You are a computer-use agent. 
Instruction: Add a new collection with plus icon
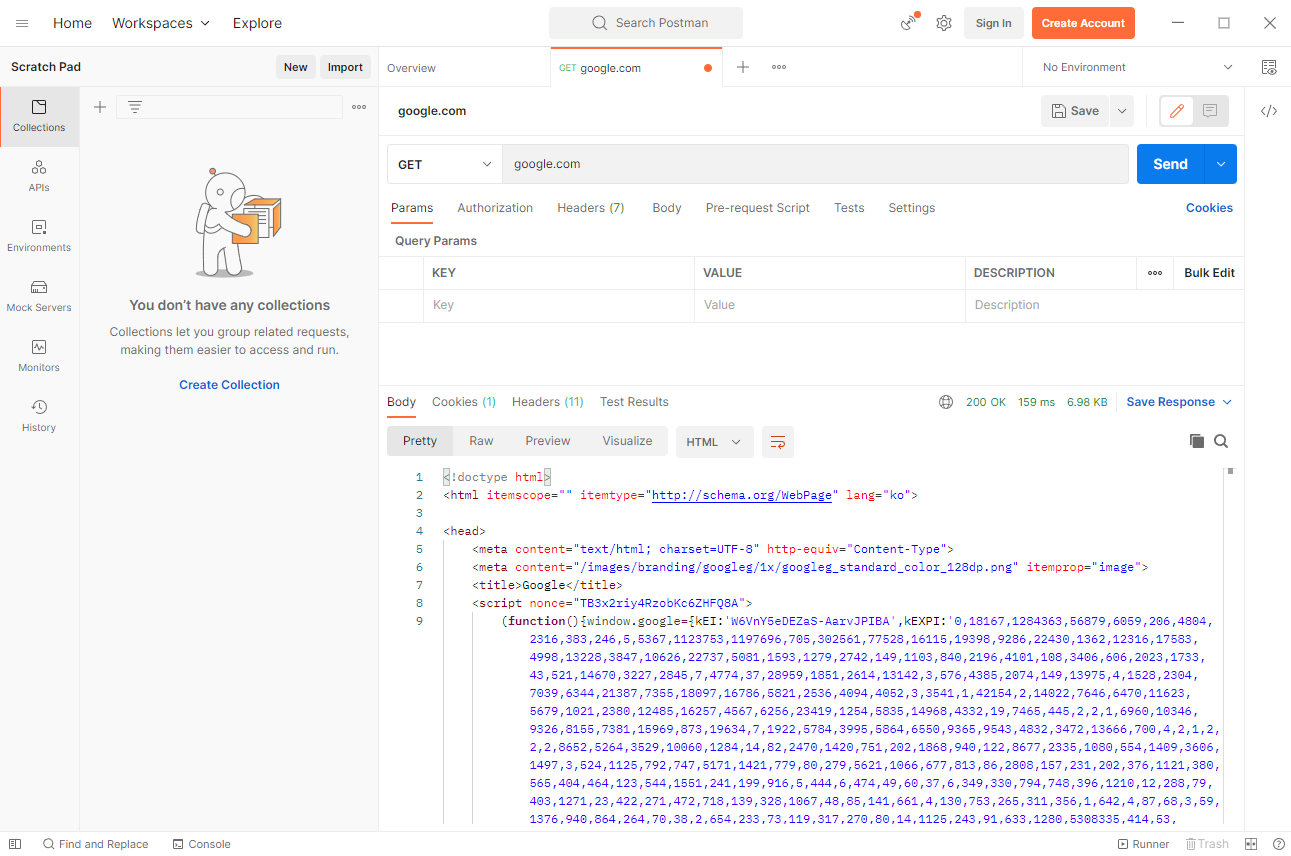pyautogui.click(x=100, y=107)
